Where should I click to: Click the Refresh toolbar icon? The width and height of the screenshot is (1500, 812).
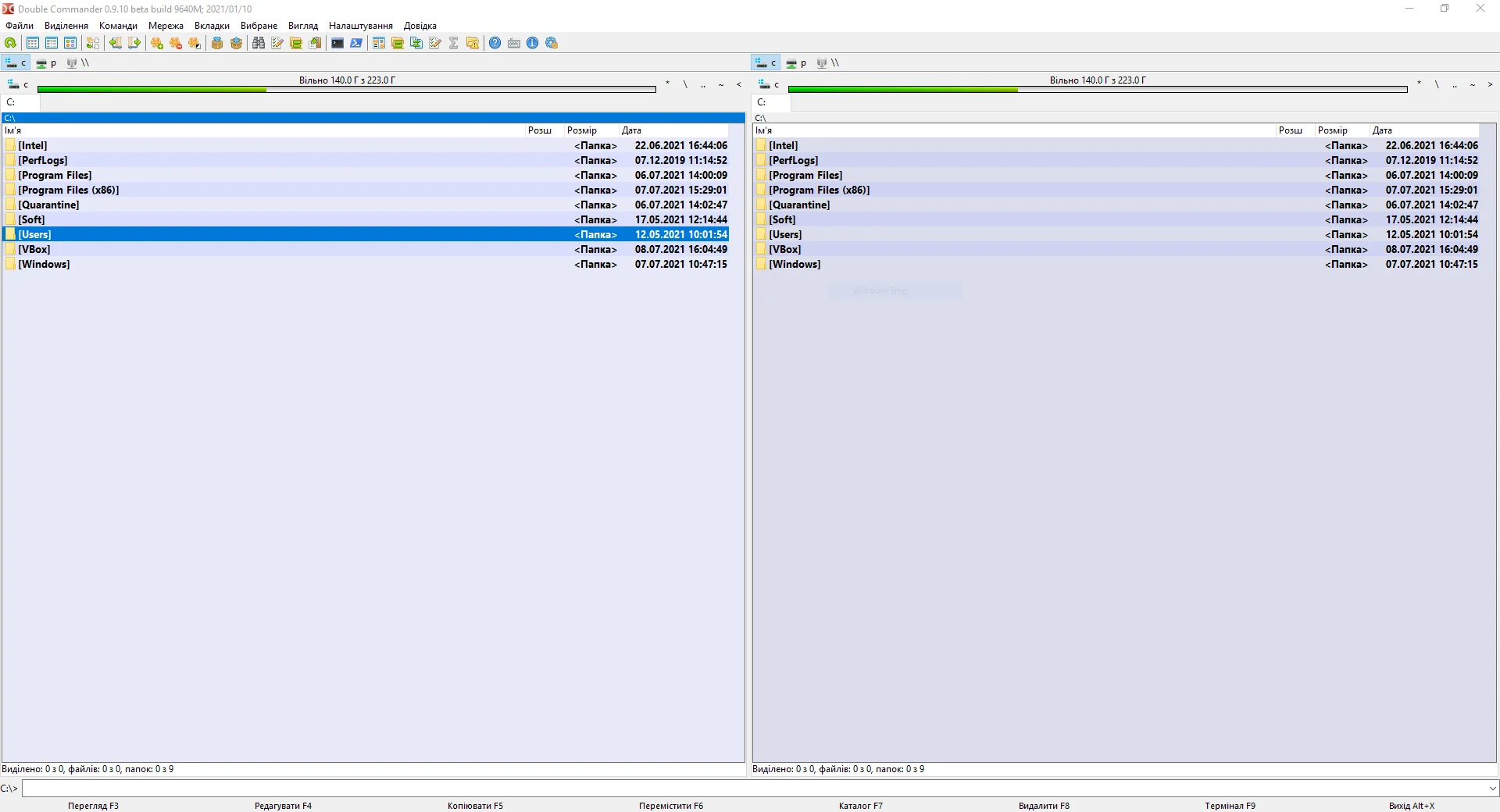[x=11, y=43]
